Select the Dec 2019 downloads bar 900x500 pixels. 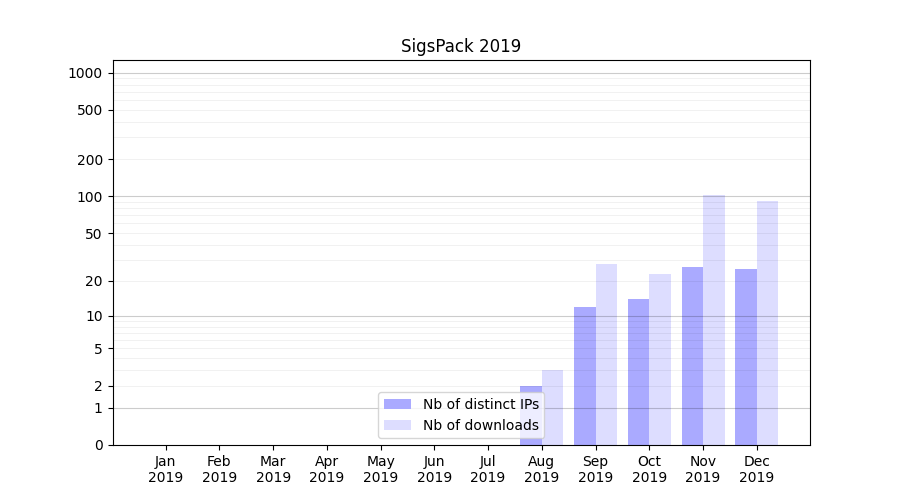(767, 322)
